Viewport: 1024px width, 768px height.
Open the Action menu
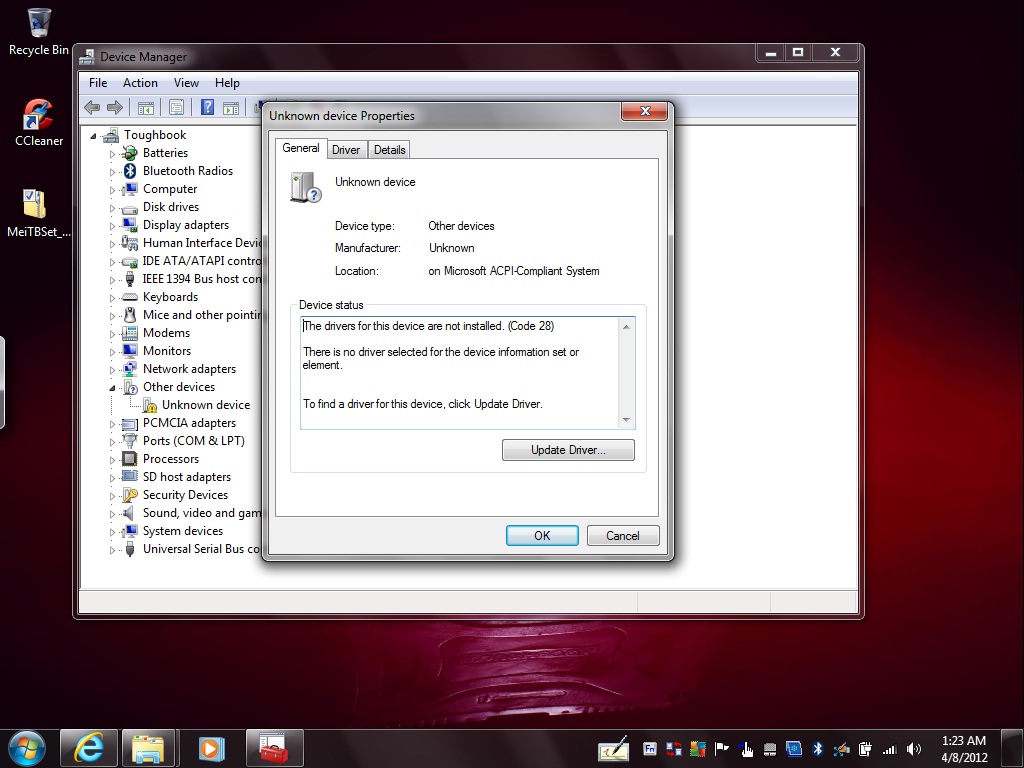[140, 83]
